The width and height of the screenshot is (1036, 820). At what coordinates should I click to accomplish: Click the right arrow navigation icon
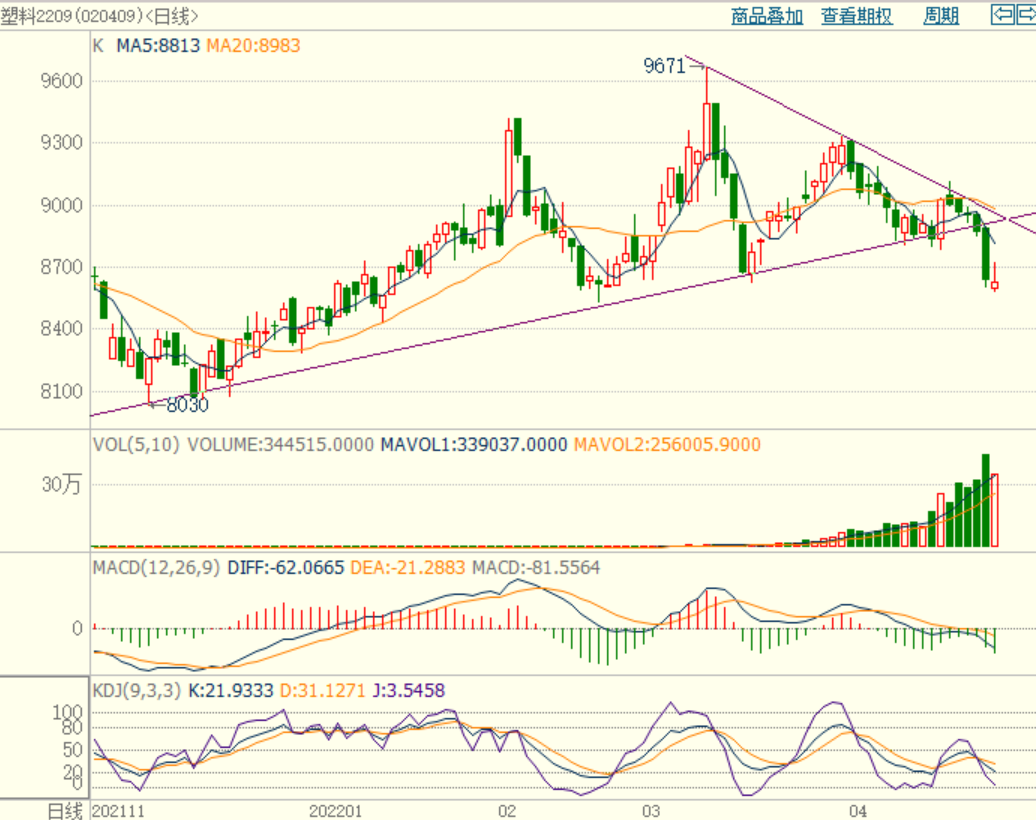(x=1026, y=15)
